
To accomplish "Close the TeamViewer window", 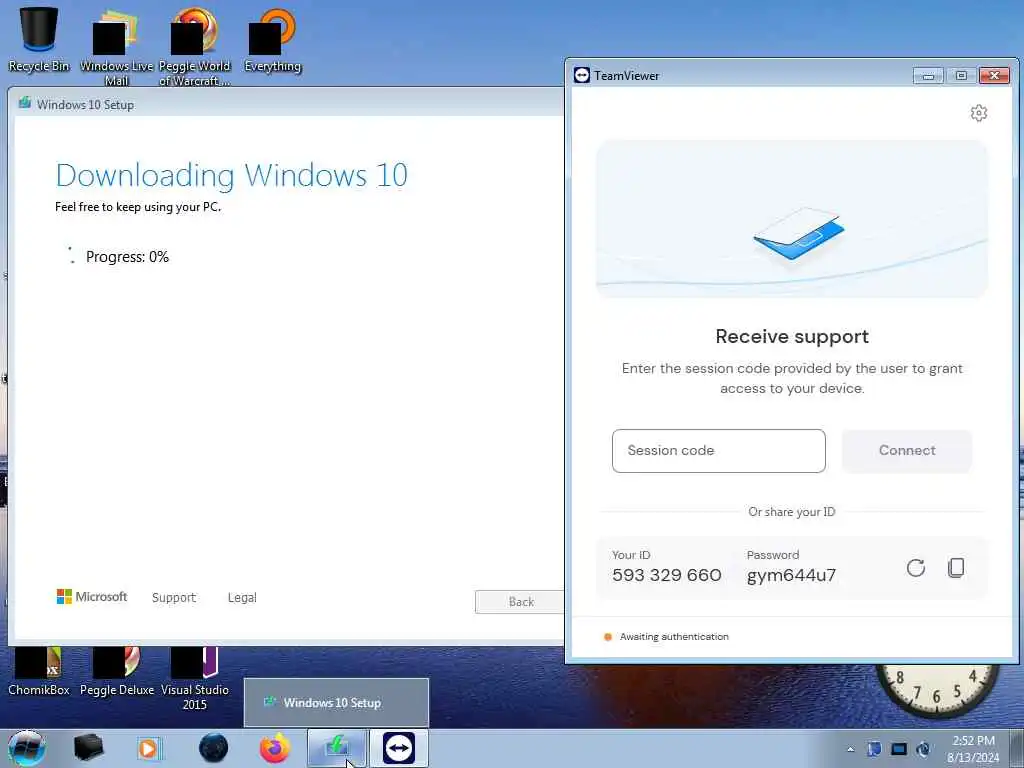I will pyautogui.click(x=994, y=76).
